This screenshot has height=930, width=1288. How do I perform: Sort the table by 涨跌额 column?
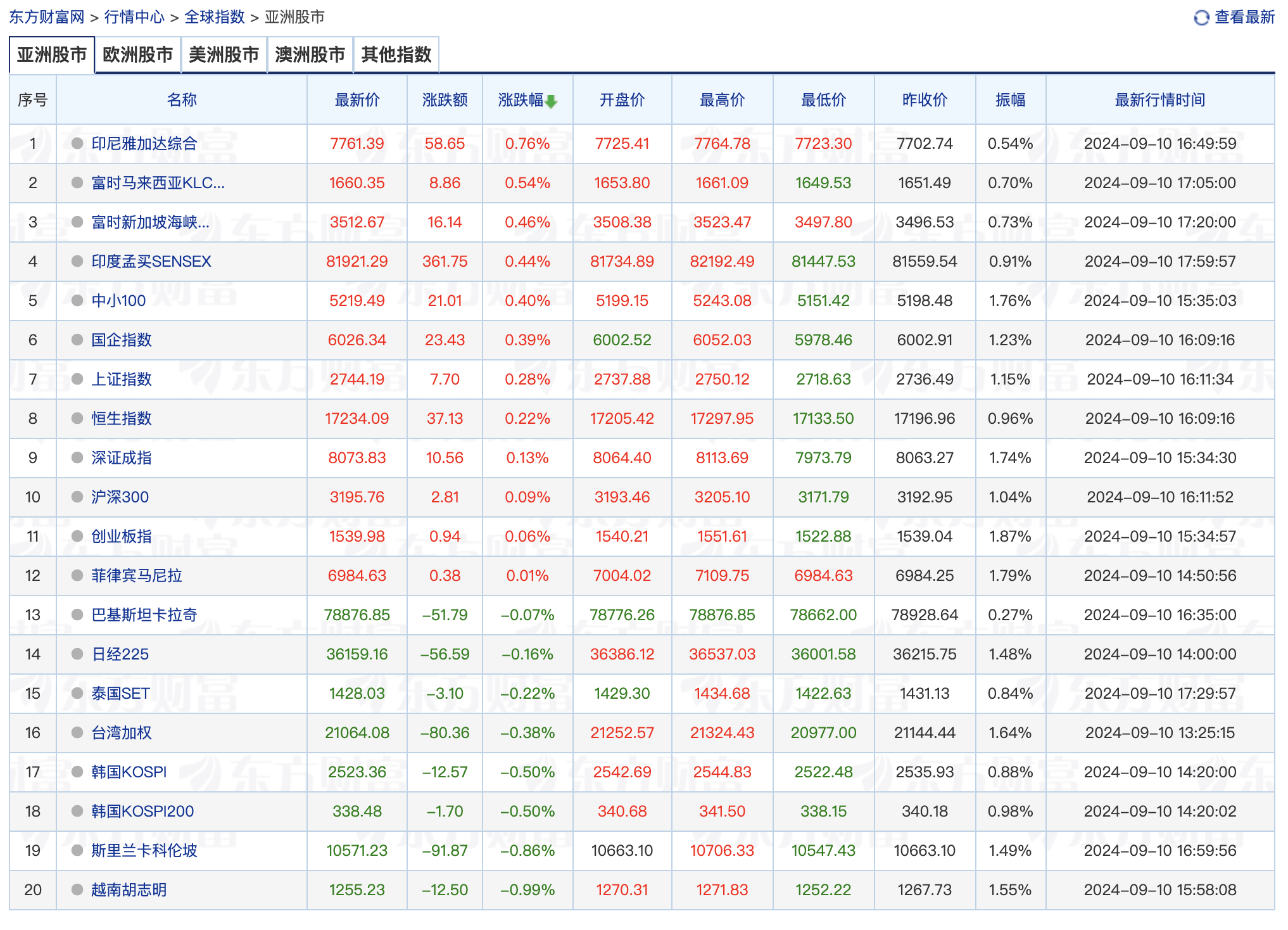(x=444, y=99)
